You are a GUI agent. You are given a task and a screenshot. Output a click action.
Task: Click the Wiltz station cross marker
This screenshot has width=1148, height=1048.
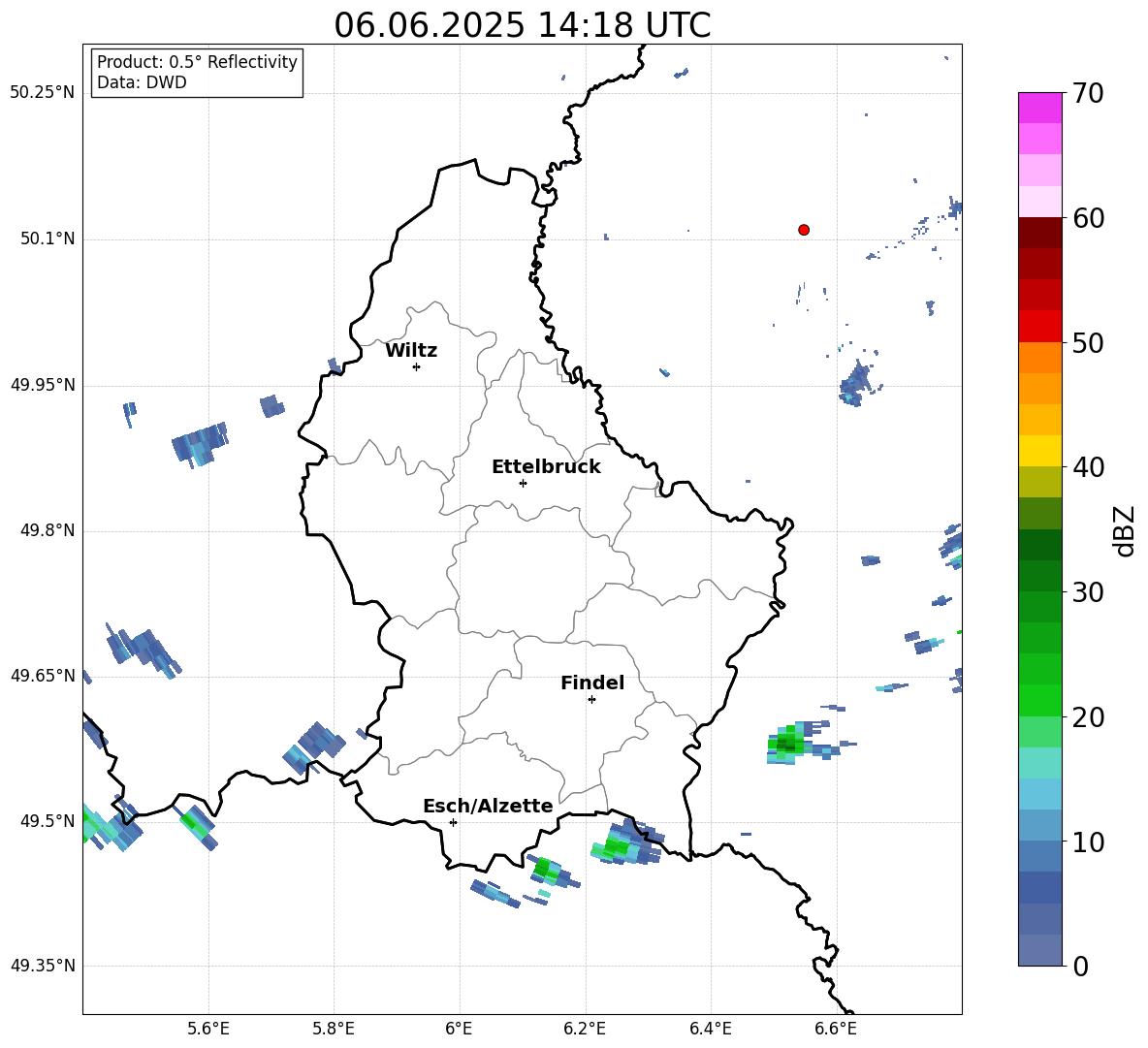click(x=416, y=366)
